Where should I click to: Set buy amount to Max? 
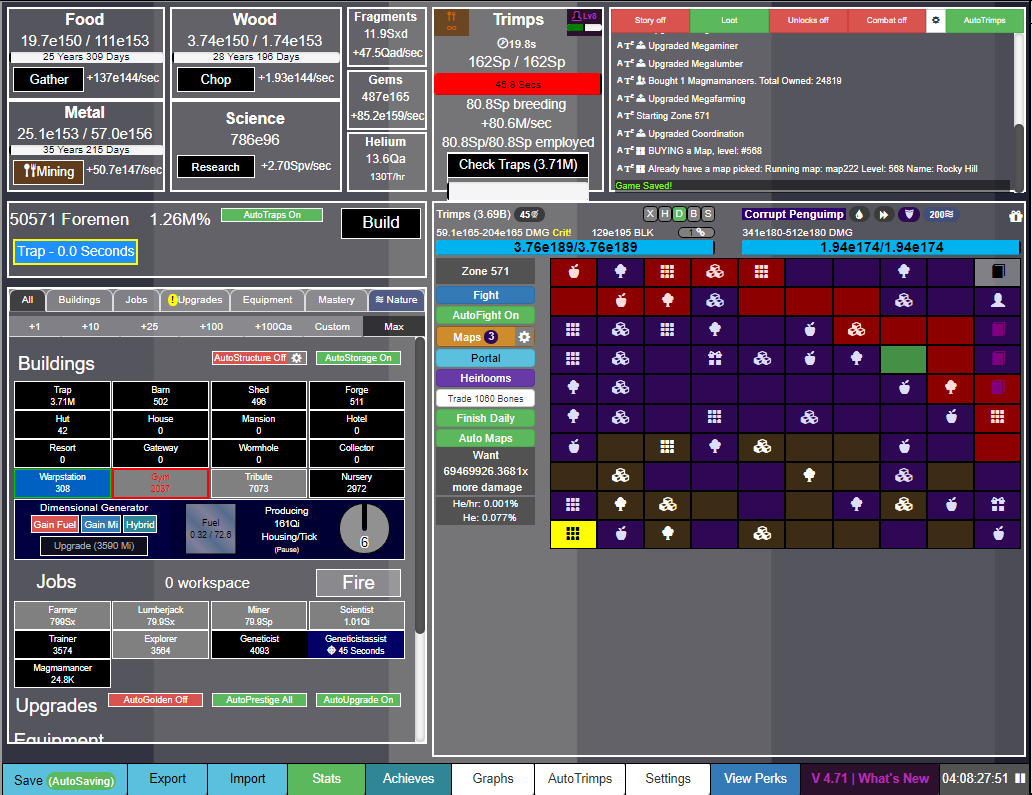pos(394,326)
